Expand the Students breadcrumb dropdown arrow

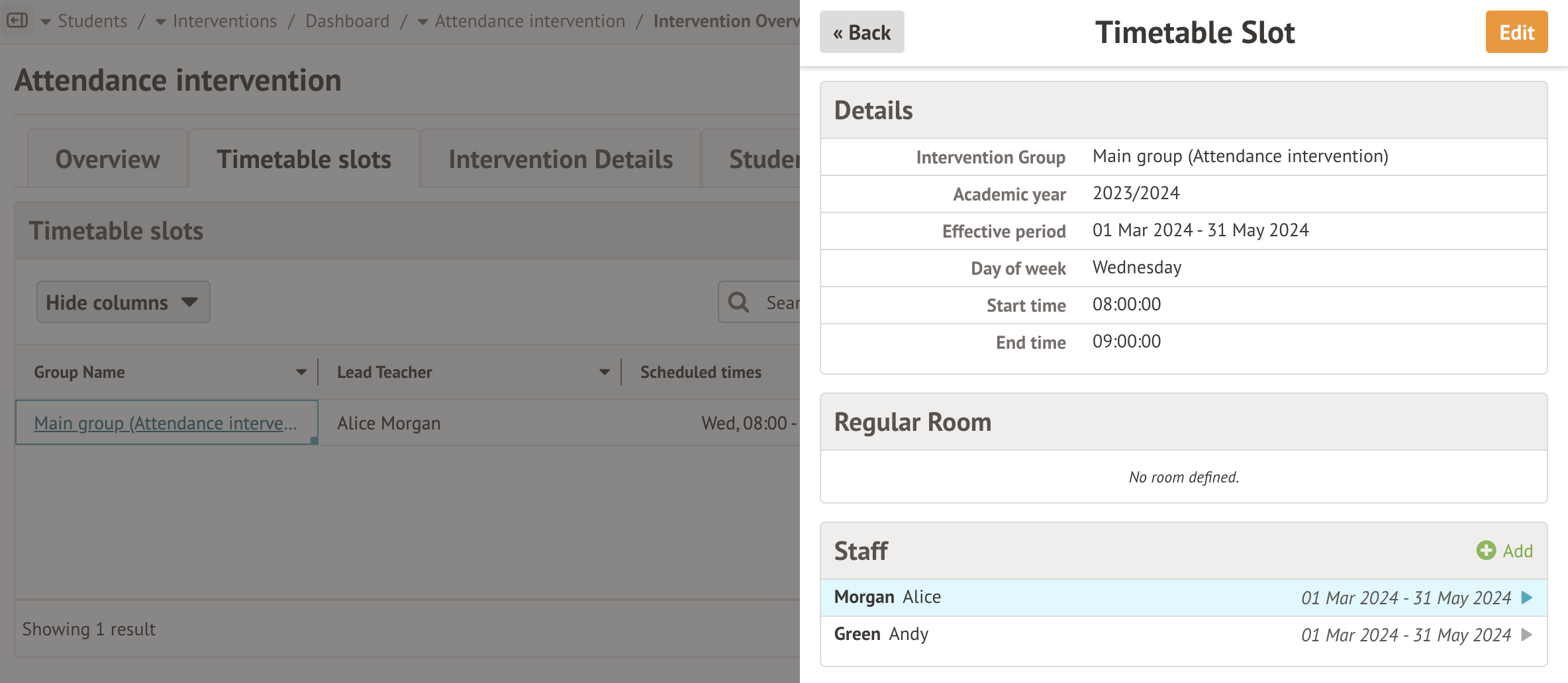(x=46, y=22)
